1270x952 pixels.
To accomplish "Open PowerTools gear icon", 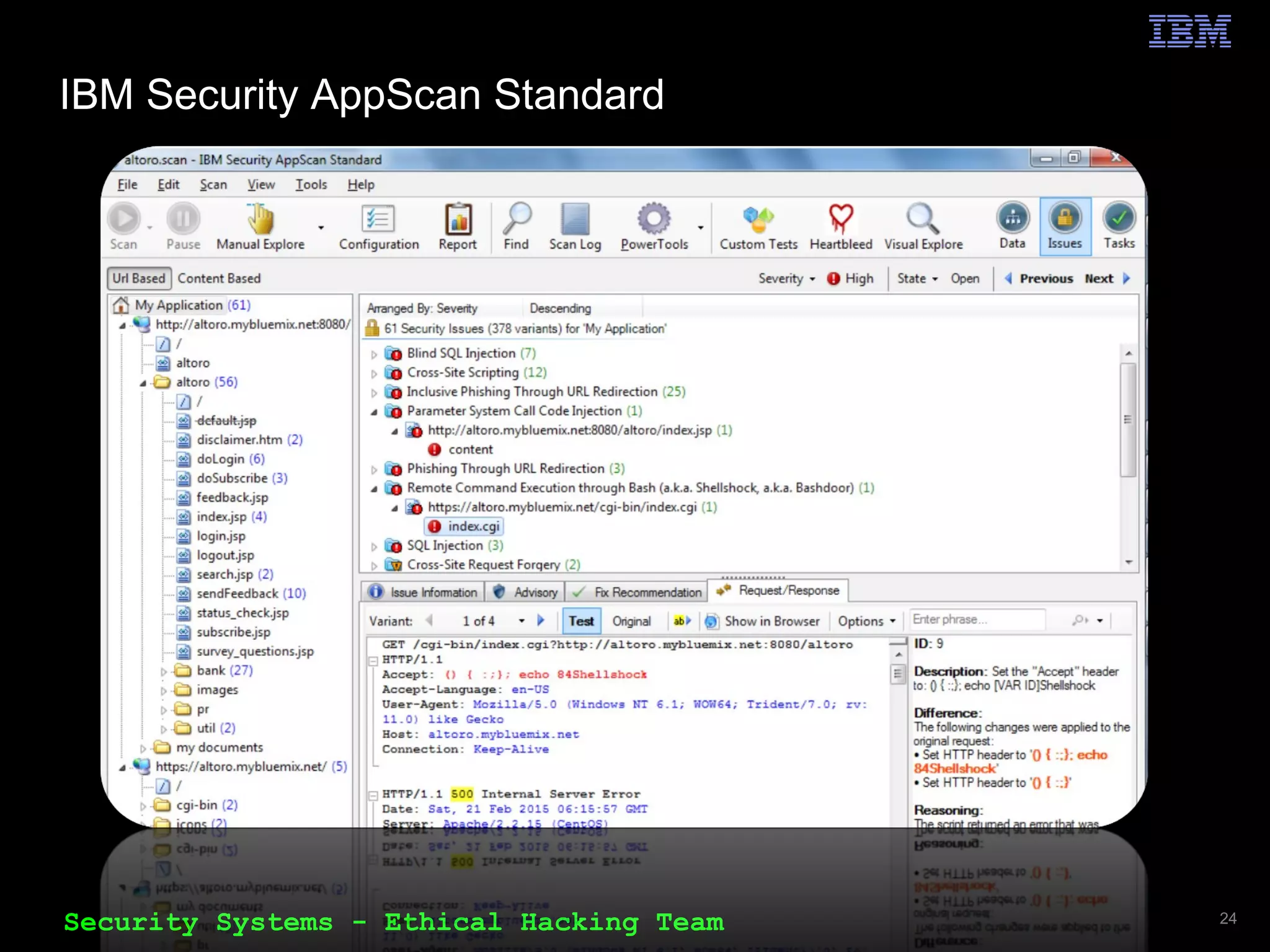I will [x=654, y=218].
